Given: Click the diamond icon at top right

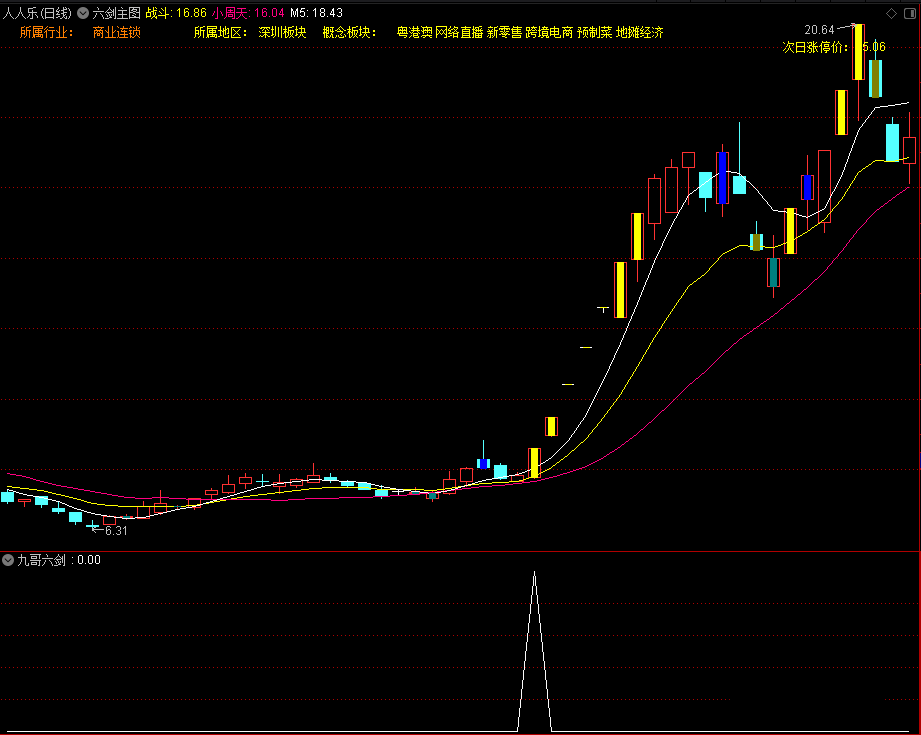Looking at the screenshot, I should point(892,13).
